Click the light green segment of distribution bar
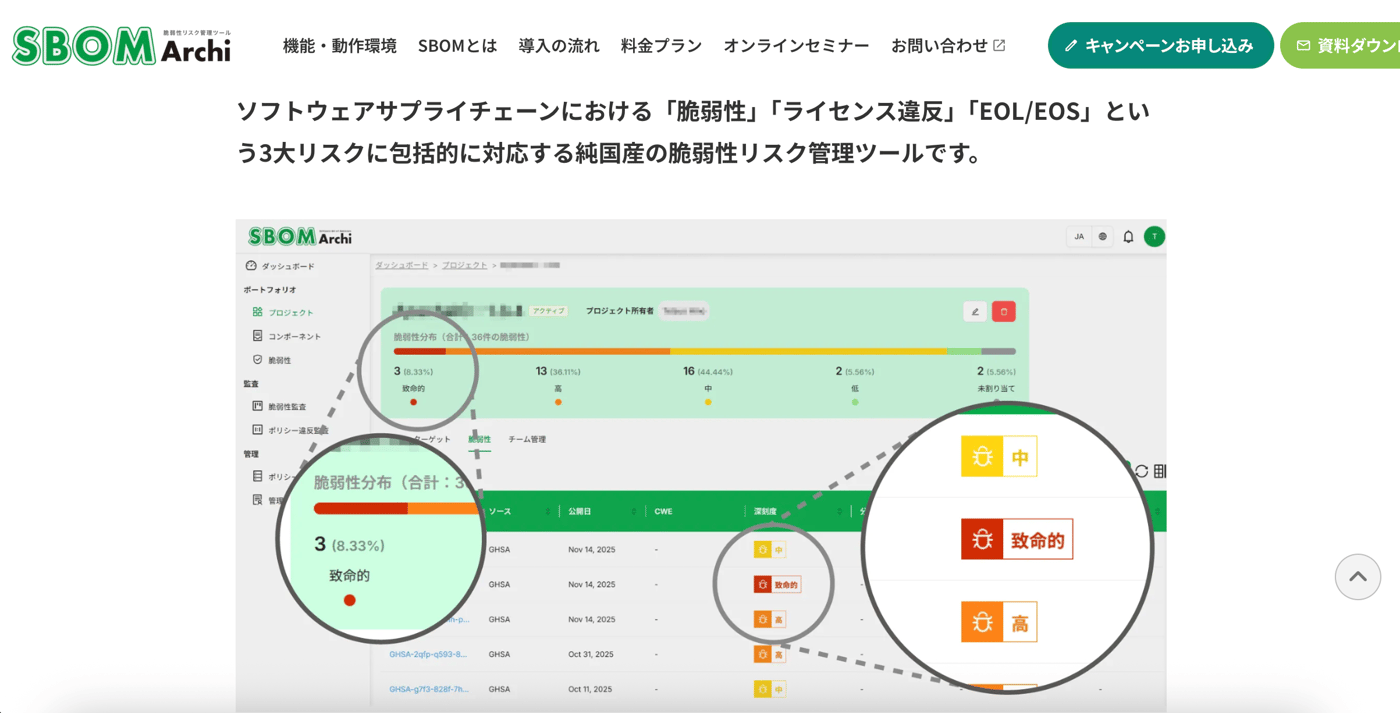 coord(964,351)
